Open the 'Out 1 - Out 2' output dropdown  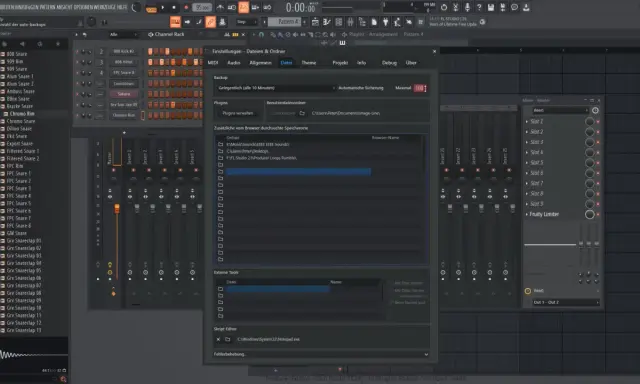[x=566, y=302]
